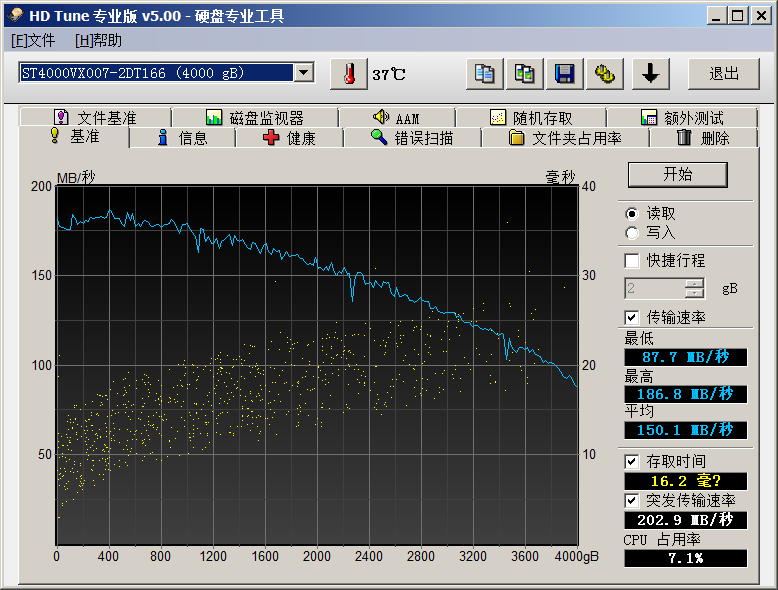Image resolution: width=778 pixels, height=590 pixels.
Task: Toggle the 突发传输速率 checkbox
Action: pyautogui.click(x=632, y=501)
